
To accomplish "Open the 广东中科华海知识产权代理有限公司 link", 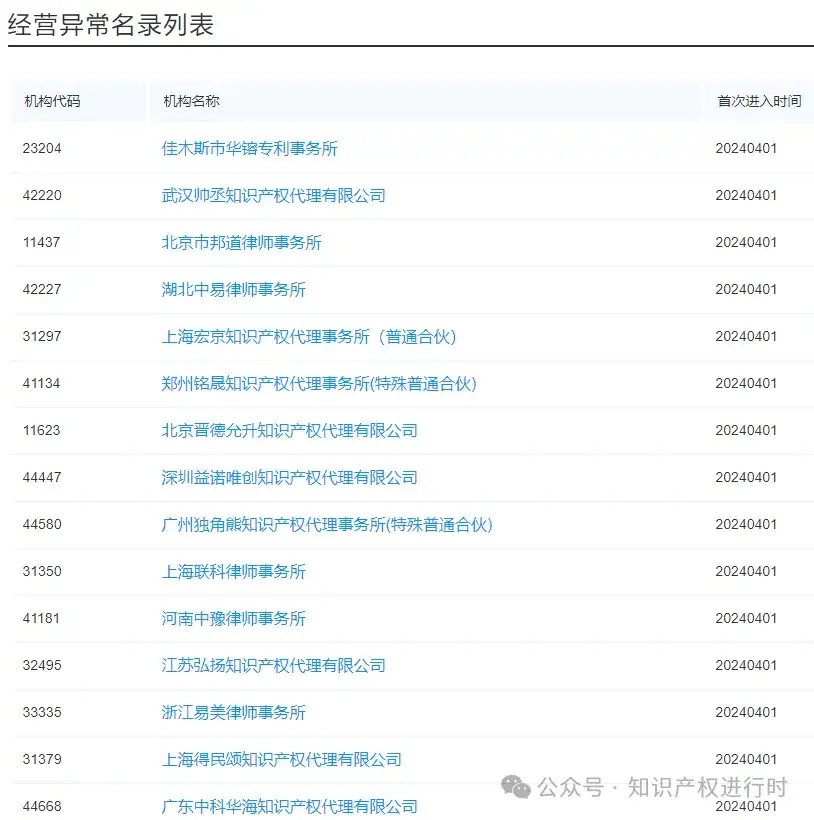I will [290, 807].
